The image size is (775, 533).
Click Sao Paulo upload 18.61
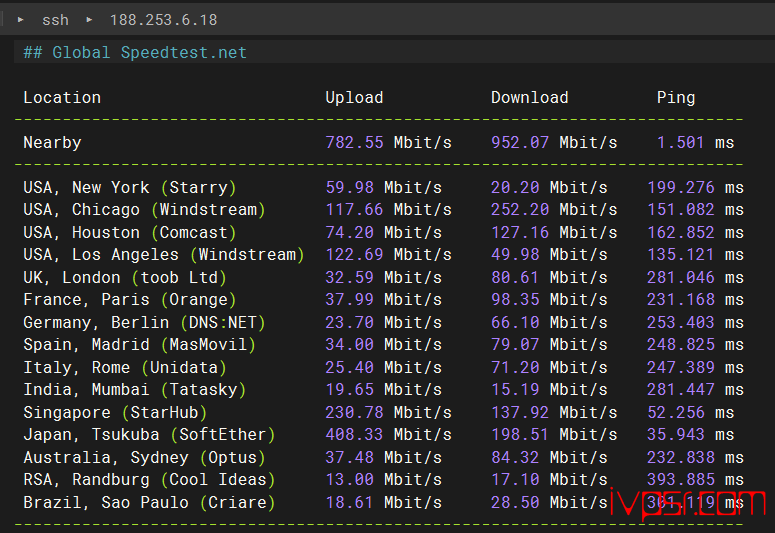pyautogui.click(x=349, y=502)
